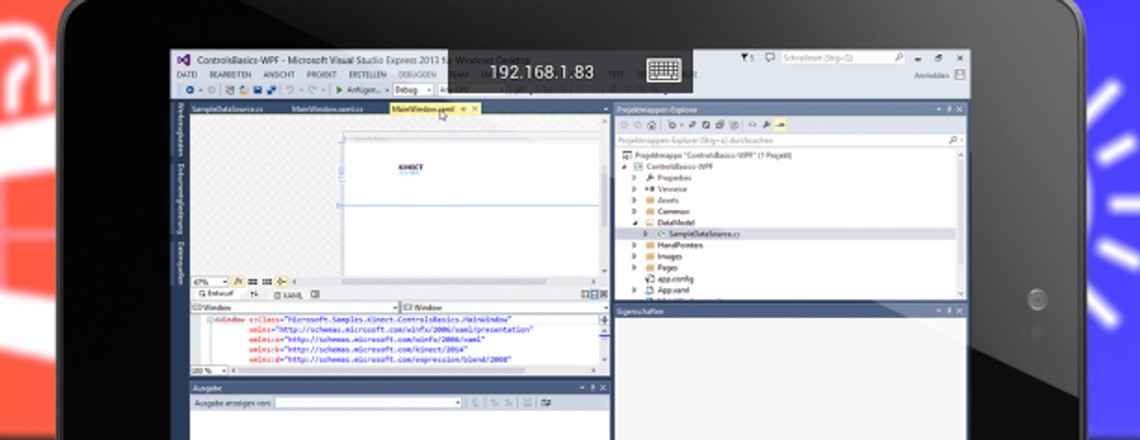Toggle snap lines button in designer
This screenshot has height=440, width=1140.
281,281
